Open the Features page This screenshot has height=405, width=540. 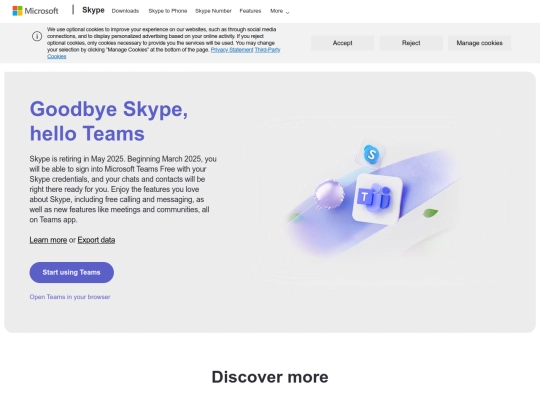250,11
